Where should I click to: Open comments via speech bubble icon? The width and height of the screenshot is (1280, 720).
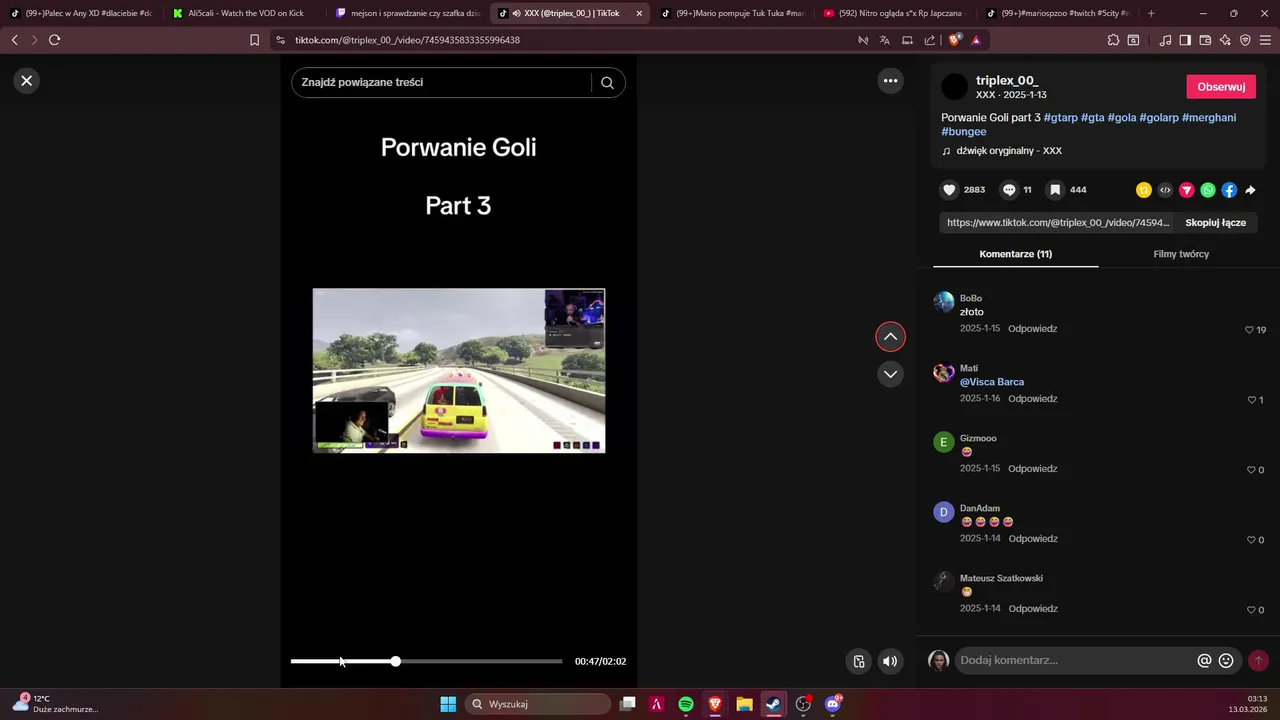1009,190
